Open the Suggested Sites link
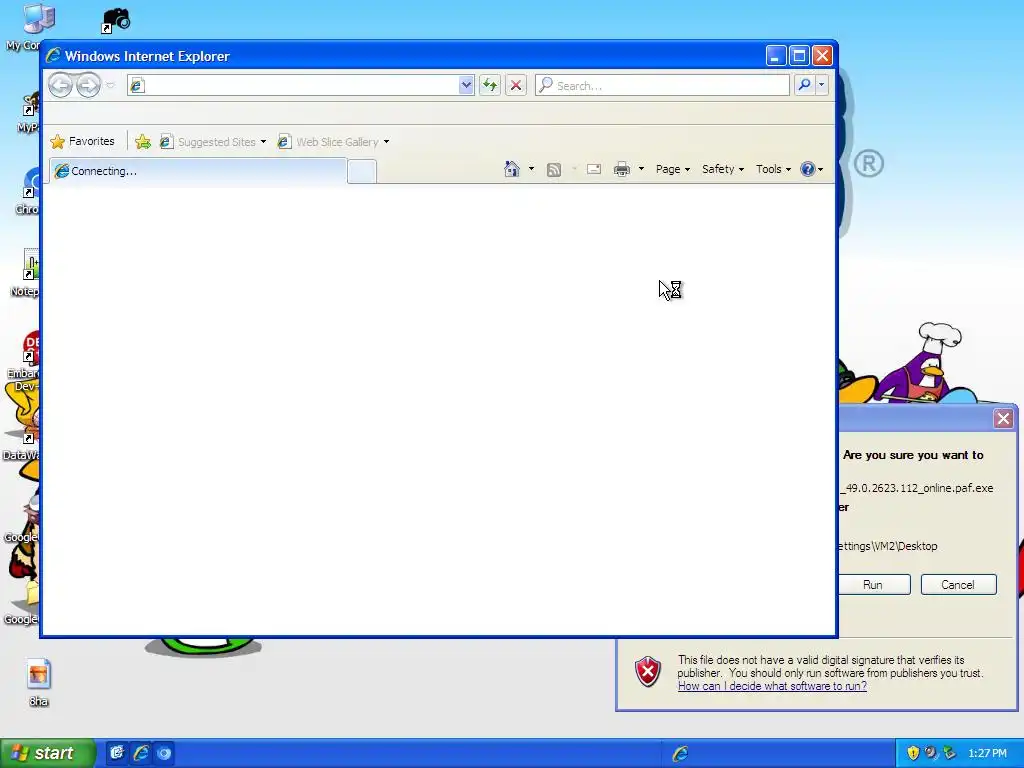Screen dimensions: 1024x768 (209, 142)
